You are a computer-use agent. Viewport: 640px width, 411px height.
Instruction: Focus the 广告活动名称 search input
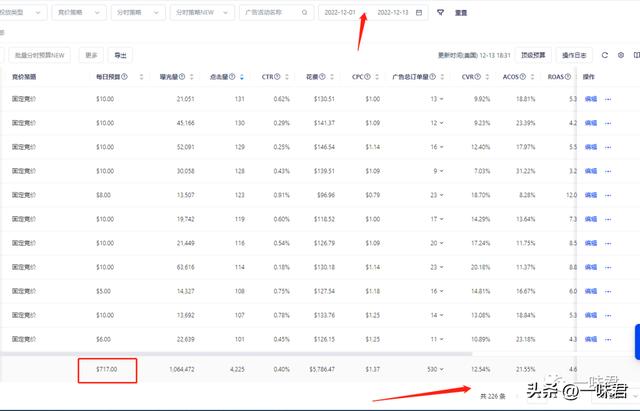(276, 13)
